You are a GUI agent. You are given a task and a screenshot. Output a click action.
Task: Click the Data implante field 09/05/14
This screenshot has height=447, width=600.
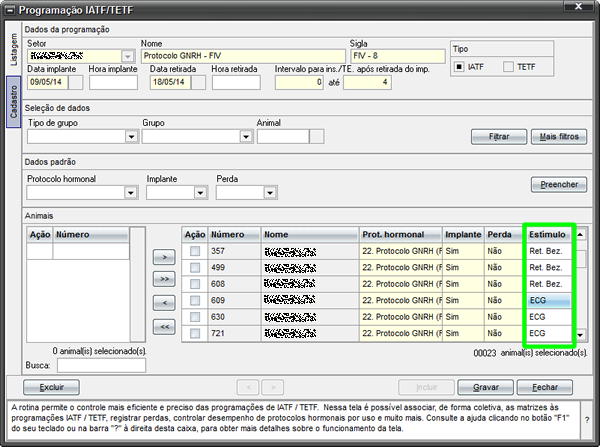click(47, 82)
